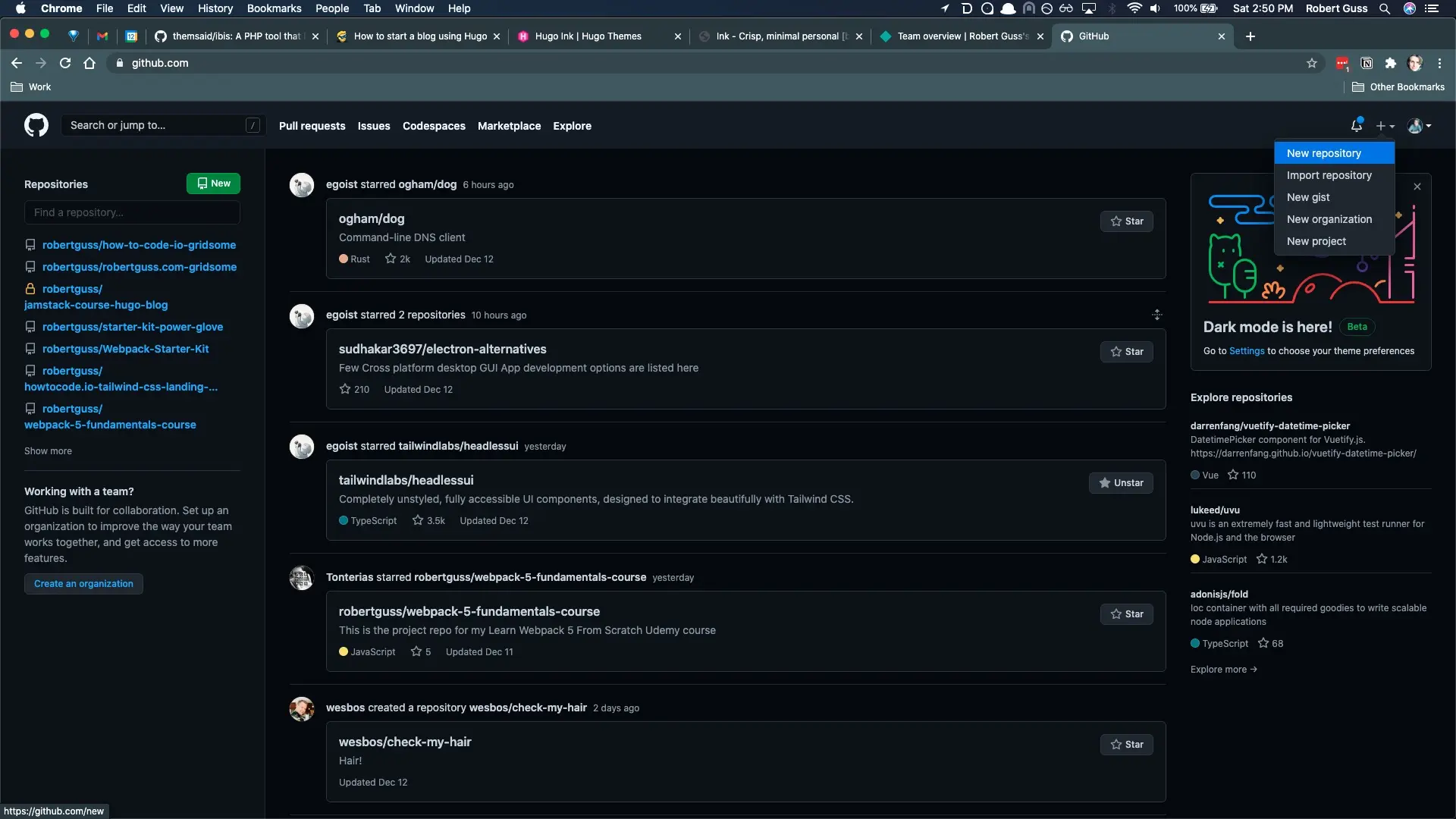Click the plus create-new dropdown
This screenshot has width=1456, height=819.
click(1385, 126)
